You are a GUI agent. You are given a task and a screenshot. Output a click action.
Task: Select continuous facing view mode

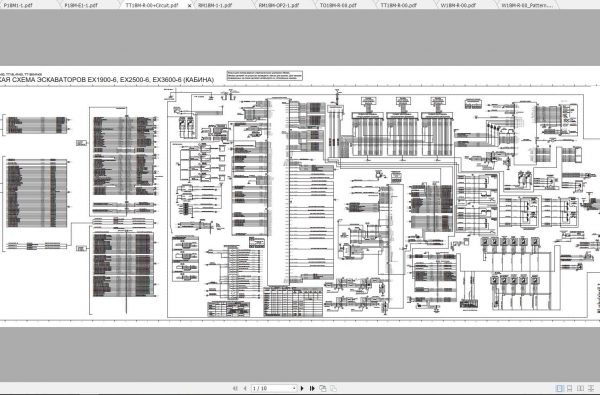[x=592, y=388]
